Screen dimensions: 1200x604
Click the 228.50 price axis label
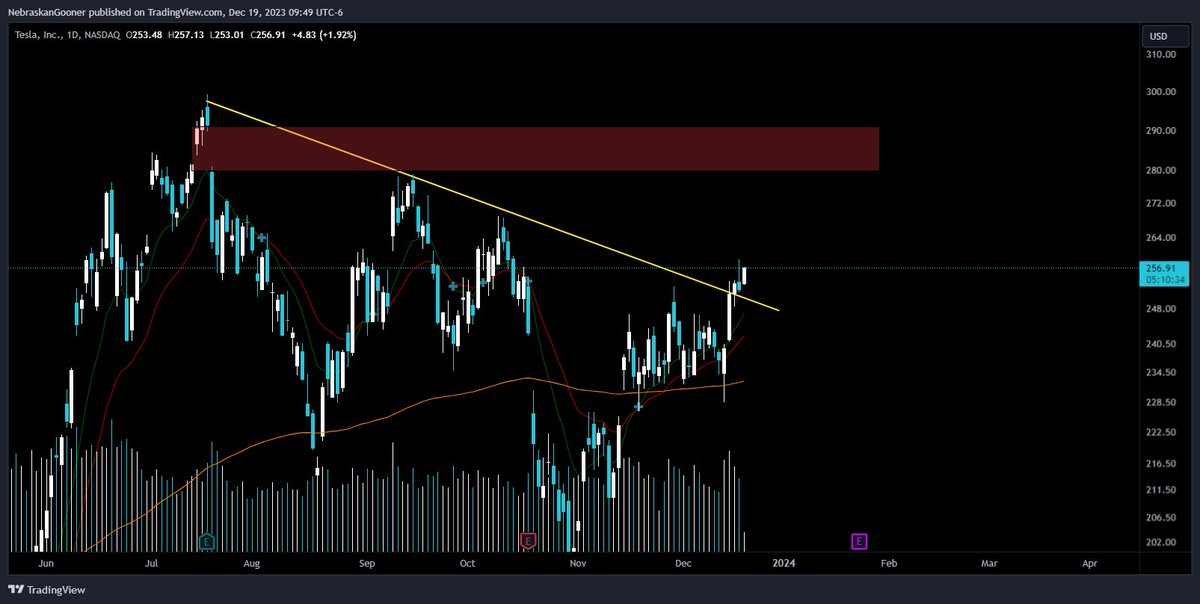pos(1163,403)
